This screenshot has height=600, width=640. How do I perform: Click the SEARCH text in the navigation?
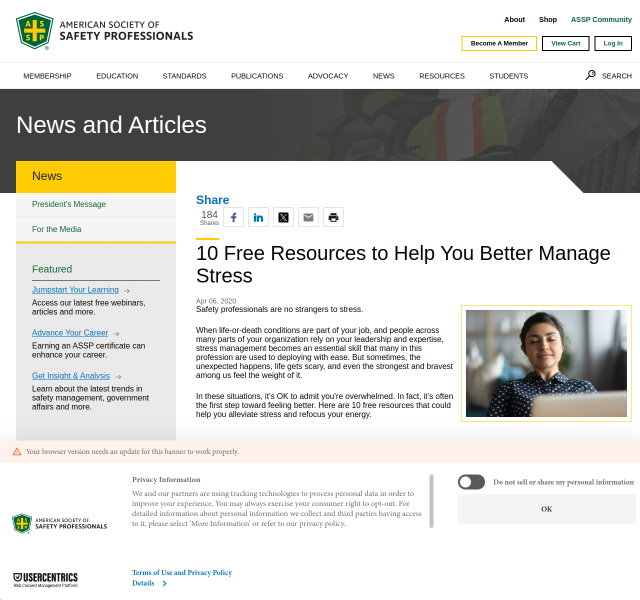(617, 76)
